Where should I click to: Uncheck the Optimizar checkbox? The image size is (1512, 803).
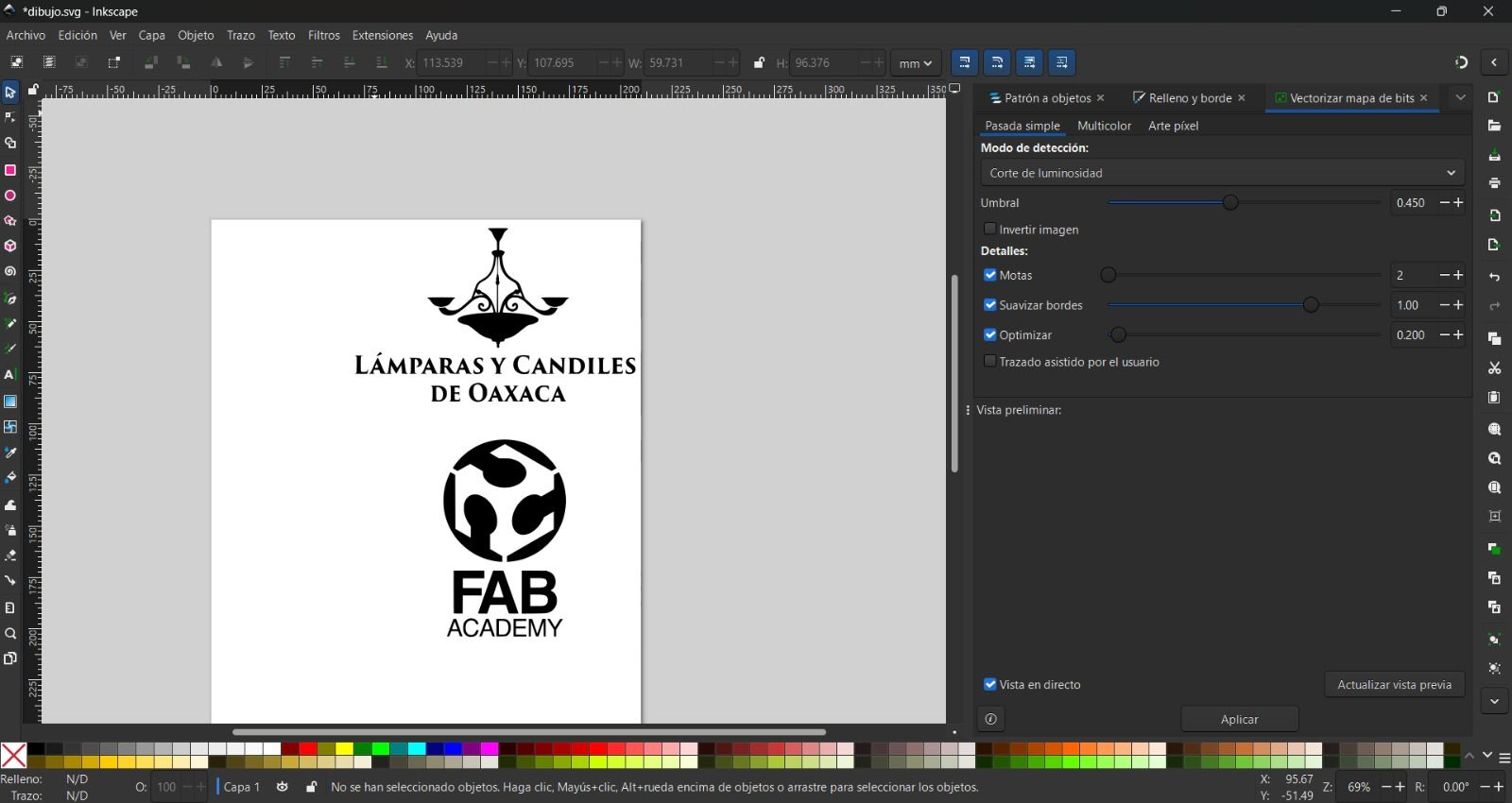(990, 334)
